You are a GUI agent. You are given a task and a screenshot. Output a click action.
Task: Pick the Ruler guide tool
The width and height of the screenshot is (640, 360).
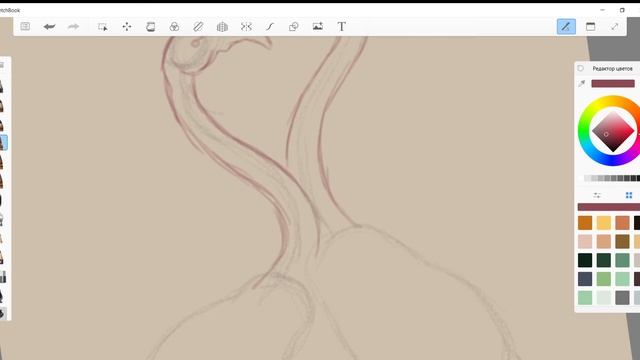tap(198, 27)
